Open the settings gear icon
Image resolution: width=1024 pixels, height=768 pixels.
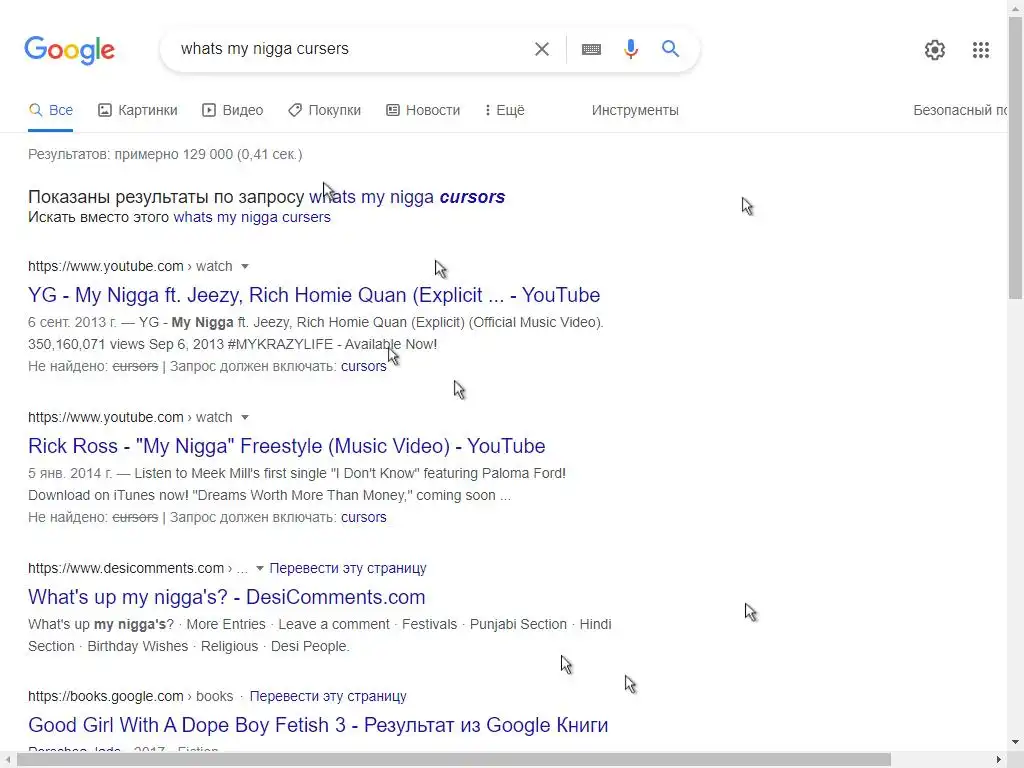[935, 50]
